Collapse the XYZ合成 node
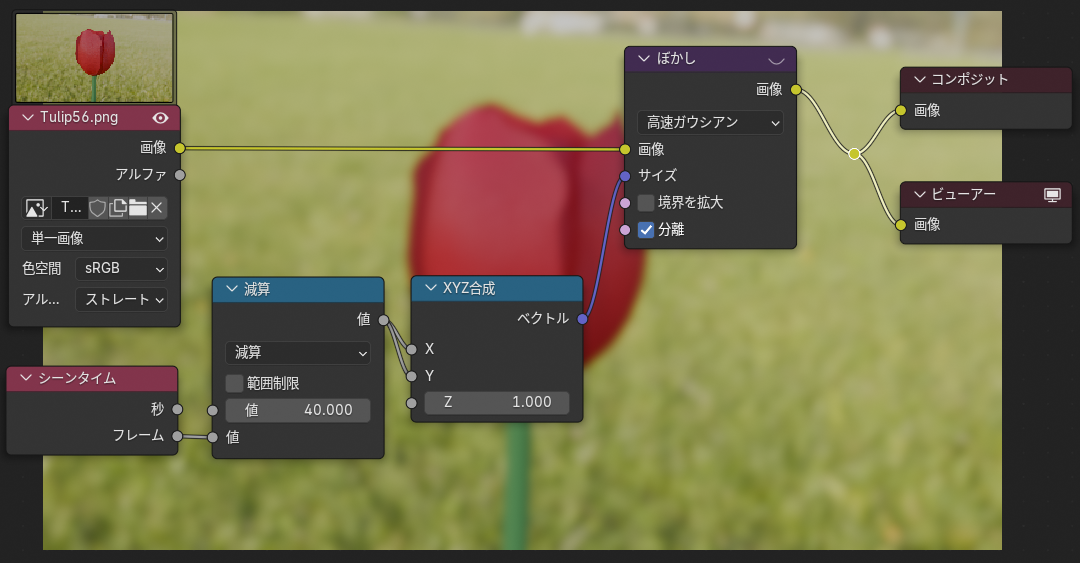The width and height of the screenshot is (1080, 563). pos(431,288)
